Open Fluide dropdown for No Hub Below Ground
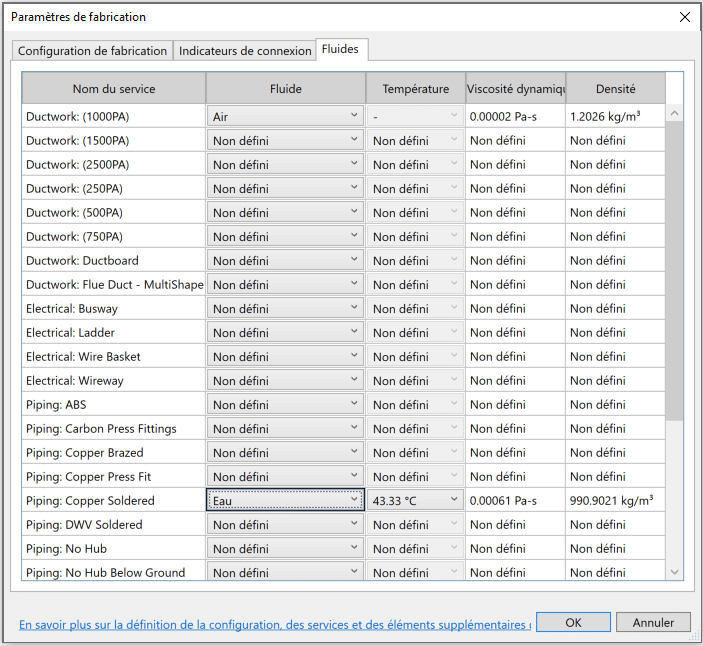This screenshot has height=646, width=703. click(x=285, y=572)
